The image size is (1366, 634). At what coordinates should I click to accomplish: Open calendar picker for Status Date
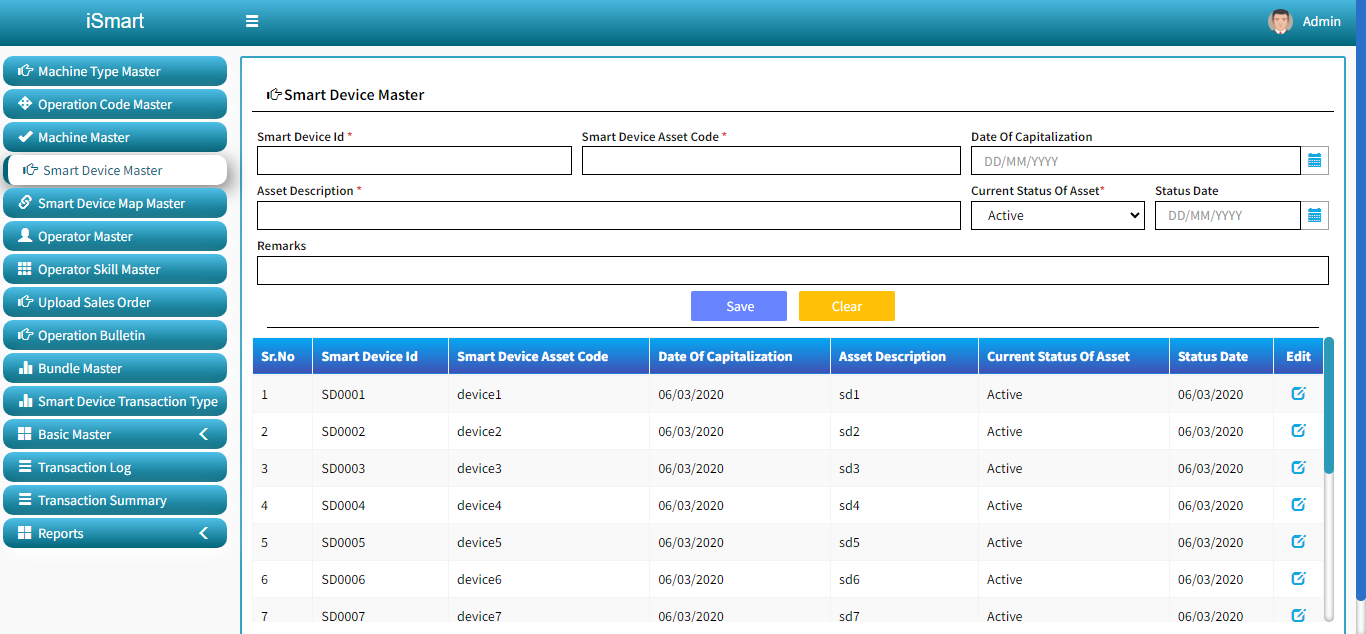[1314, 215]
